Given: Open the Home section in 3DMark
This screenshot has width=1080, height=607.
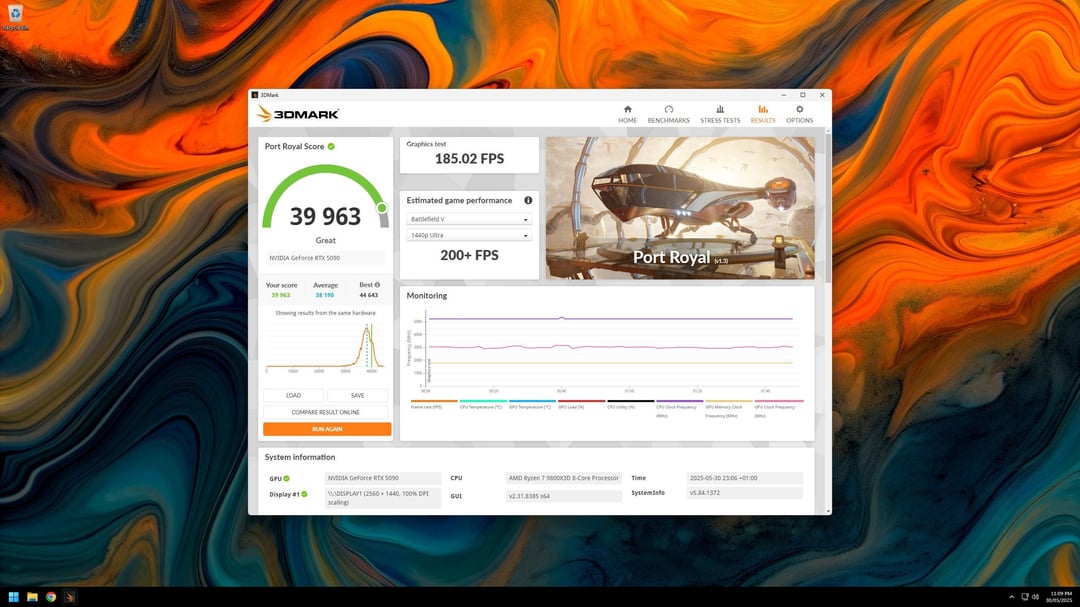Looking at the screenshot, I should coord(627,114).
